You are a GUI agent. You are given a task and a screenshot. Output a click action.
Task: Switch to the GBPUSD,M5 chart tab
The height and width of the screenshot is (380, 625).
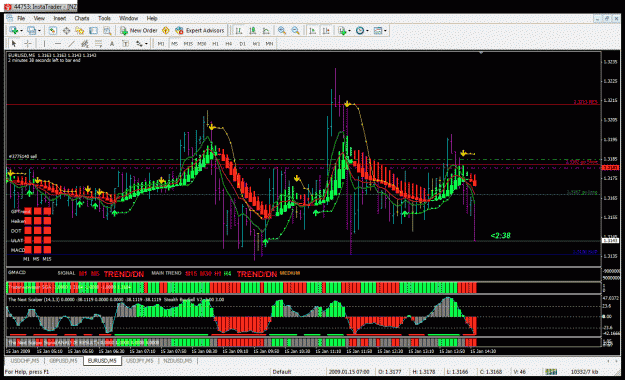point(64,361)
